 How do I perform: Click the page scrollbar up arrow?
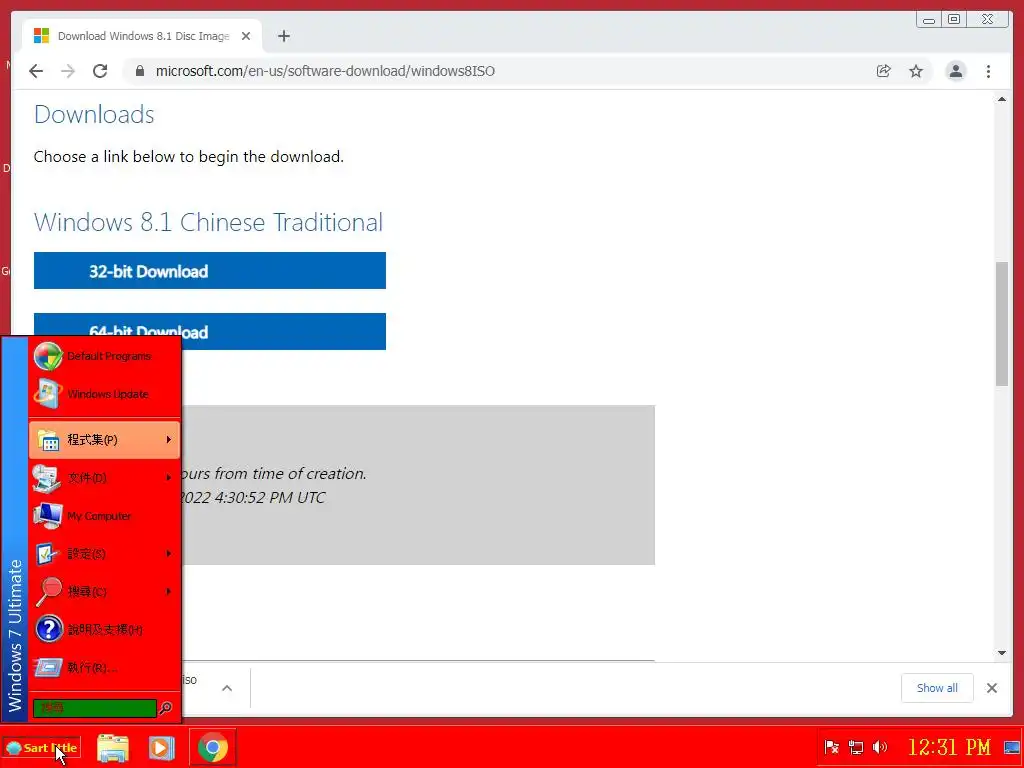(1002, 99)
